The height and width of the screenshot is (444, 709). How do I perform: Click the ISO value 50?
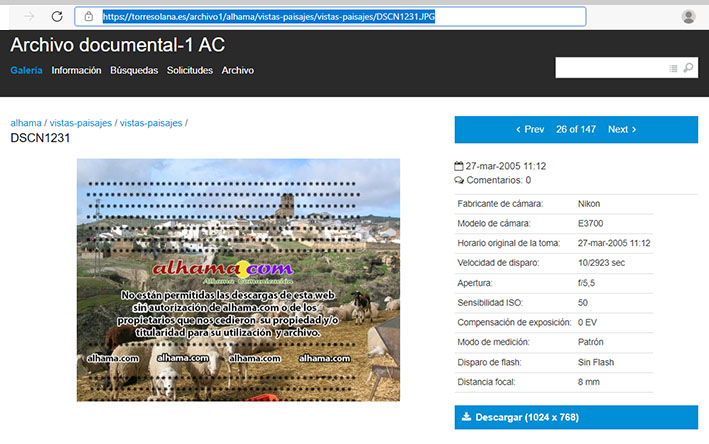(x=583, y=302)
